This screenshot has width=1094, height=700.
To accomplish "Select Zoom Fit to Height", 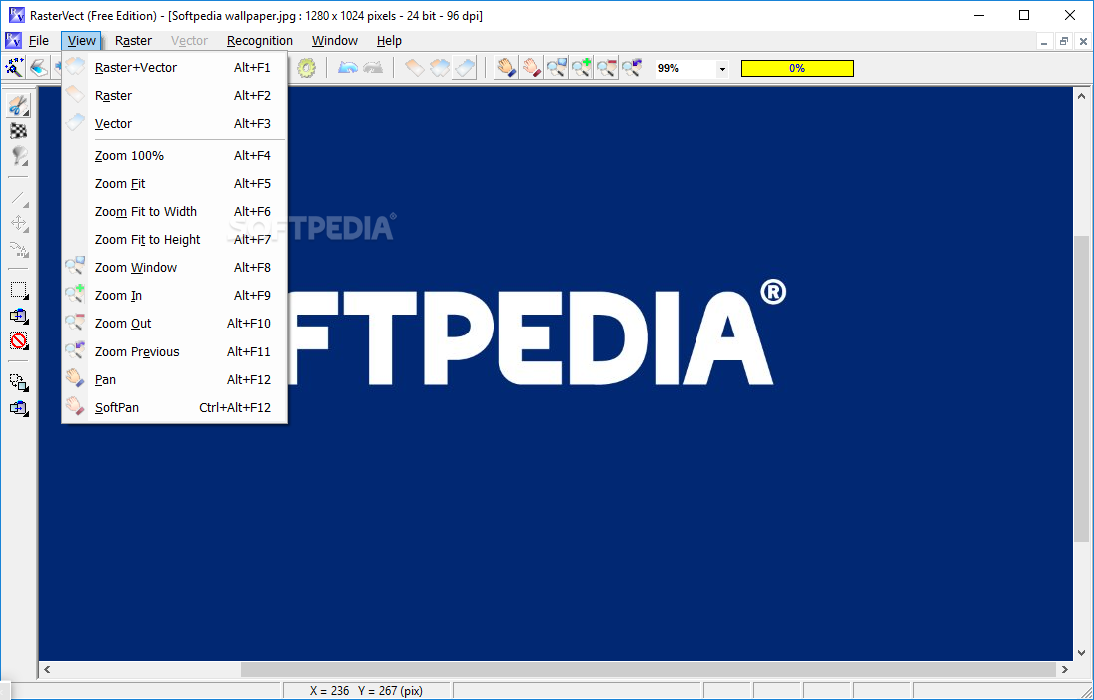I will [174, 239].
